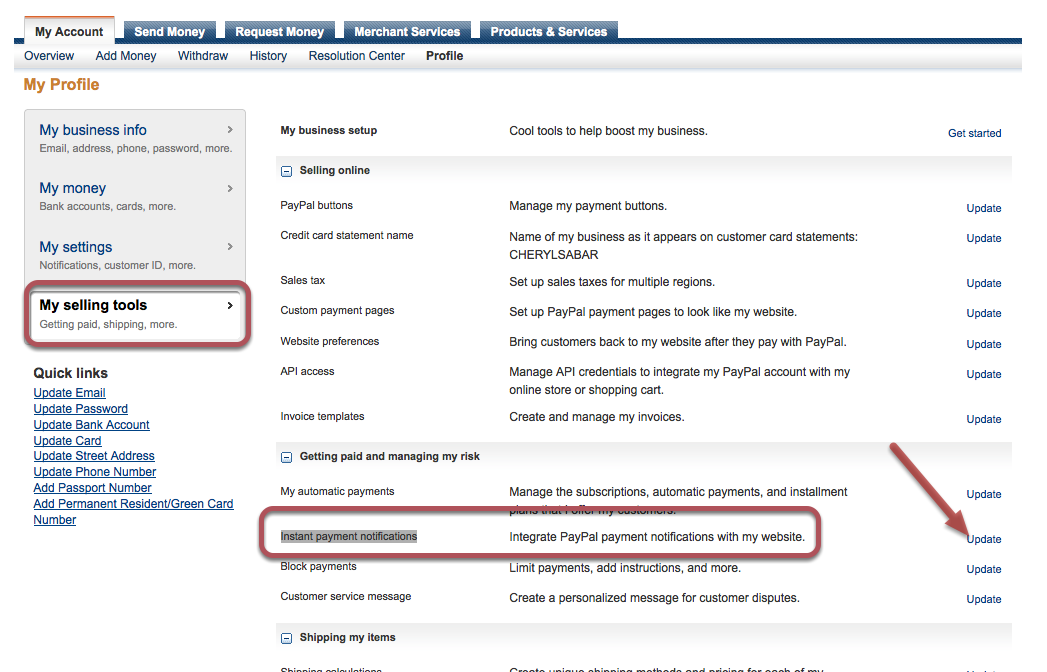Expand My settings chevron arrow
This screenshot has width=1047, height=672.
pyautogui.click(x=230, y=246)
